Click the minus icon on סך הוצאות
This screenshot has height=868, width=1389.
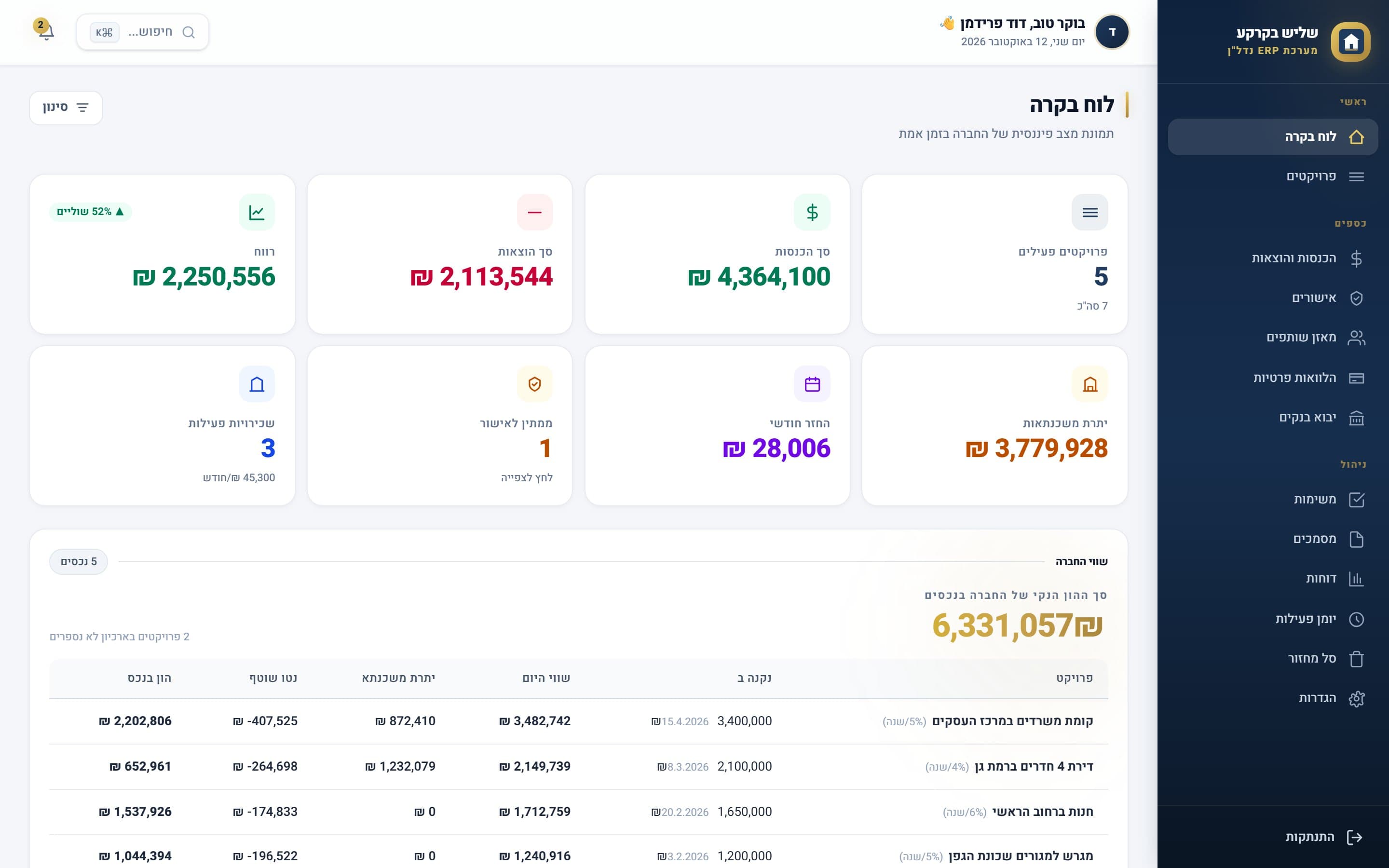pyautogui.click(x=534, y=212)
